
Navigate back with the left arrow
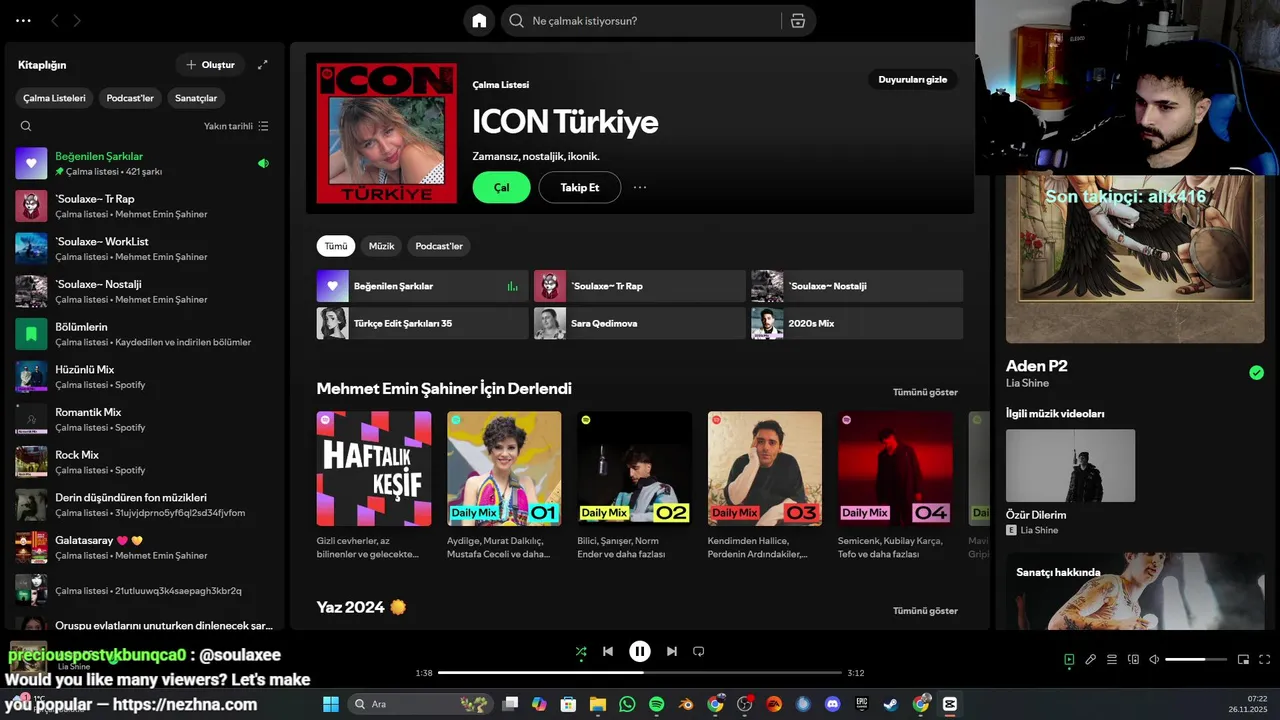[x=55, y=20]
